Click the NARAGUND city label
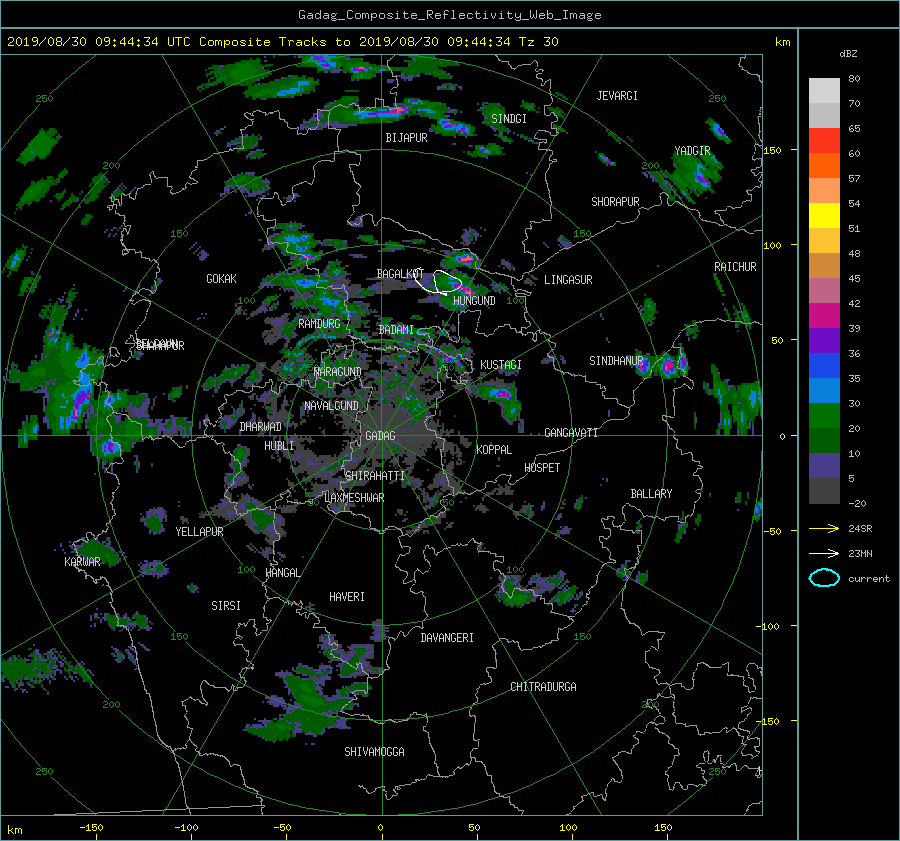The width and height of the screenshot is (900, 841). click(x=337, y=372)
